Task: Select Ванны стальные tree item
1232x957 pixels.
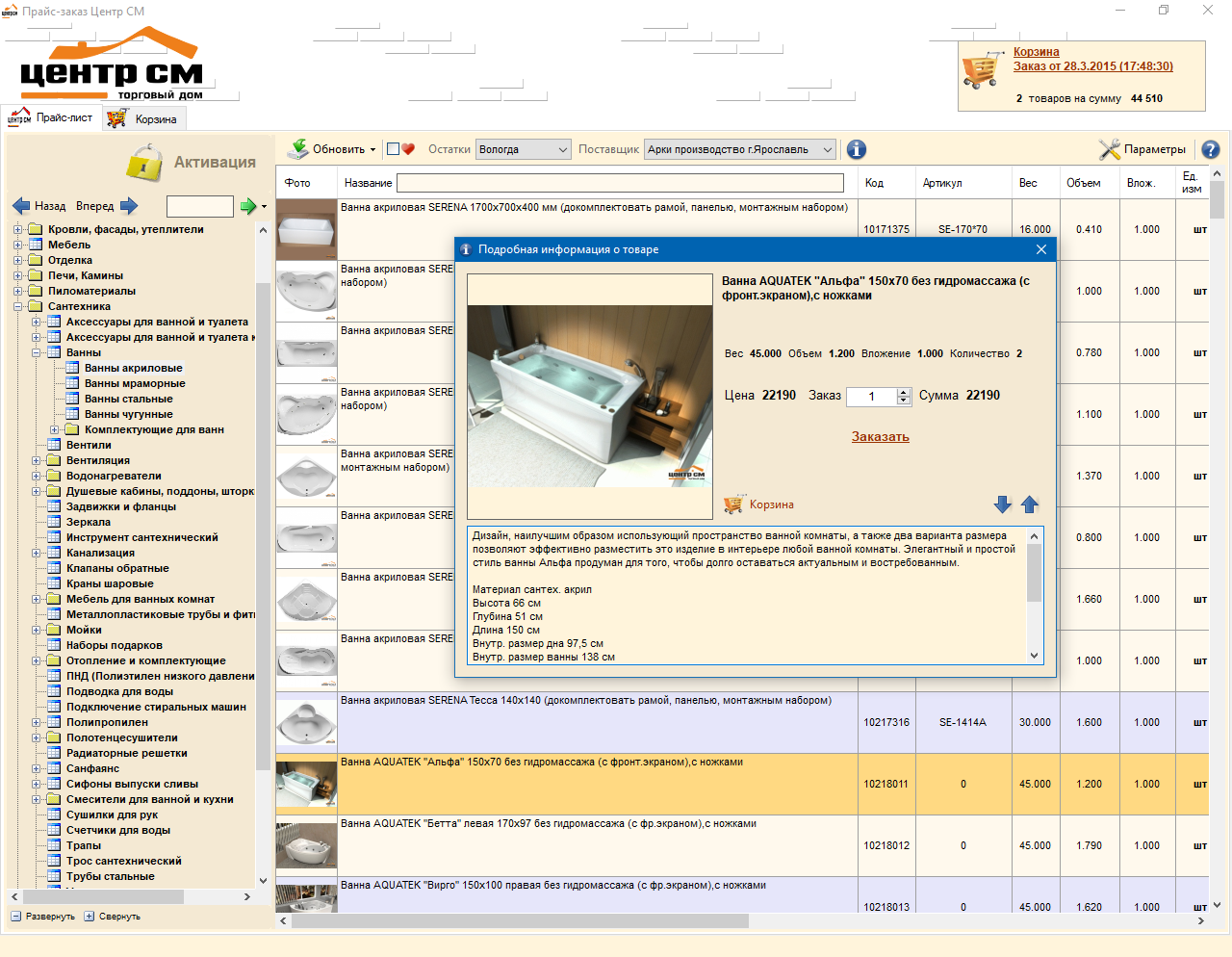Action: [x=128, y=399]
